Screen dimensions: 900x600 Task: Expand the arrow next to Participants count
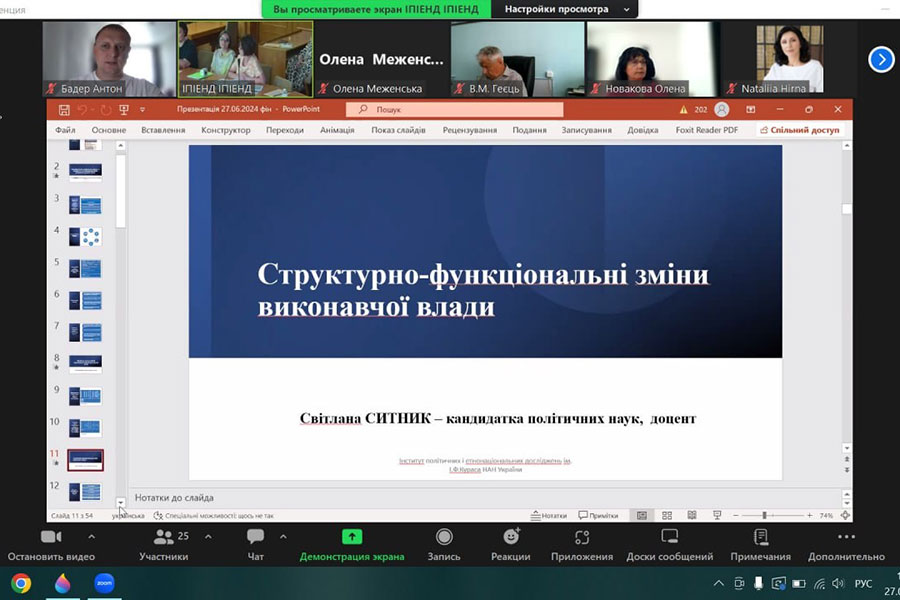click(208, 536)
